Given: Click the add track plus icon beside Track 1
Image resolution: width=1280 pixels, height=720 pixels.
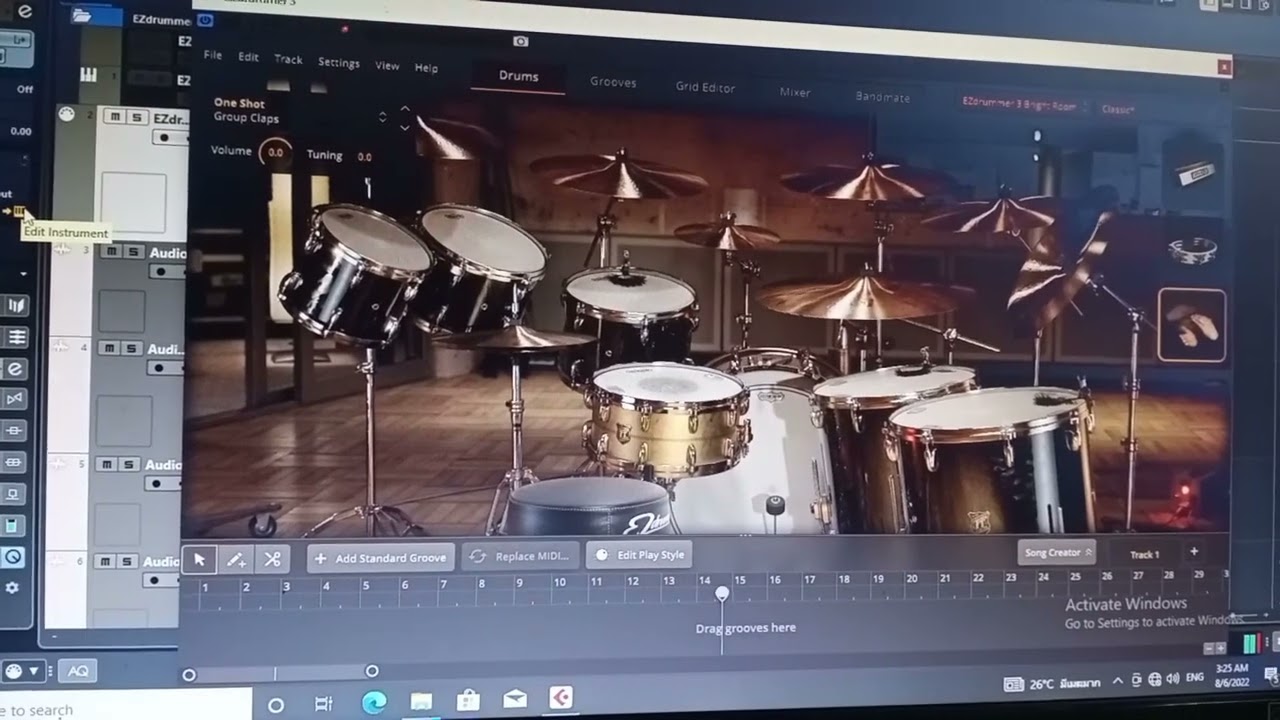Looking at the screenshot, I should [x=1193, y=551].
